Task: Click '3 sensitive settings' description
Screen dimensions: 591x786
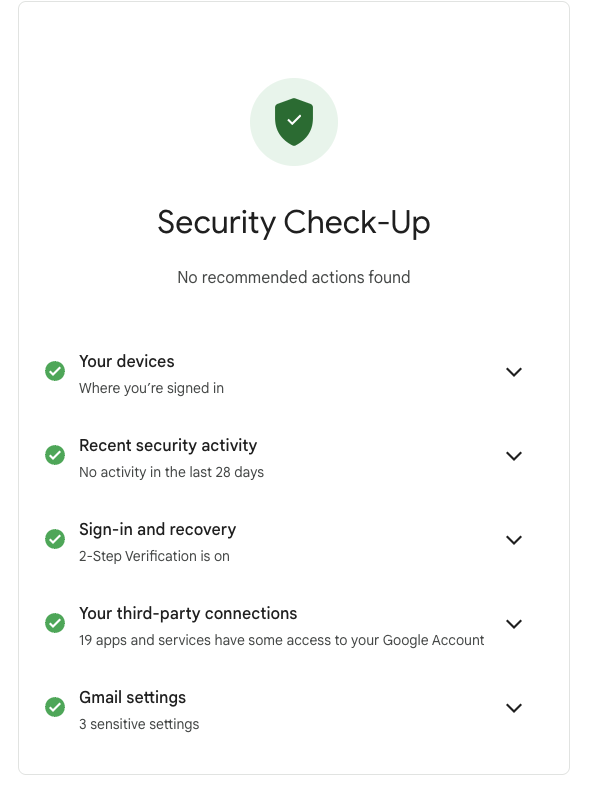Action: tap(139, 724)
